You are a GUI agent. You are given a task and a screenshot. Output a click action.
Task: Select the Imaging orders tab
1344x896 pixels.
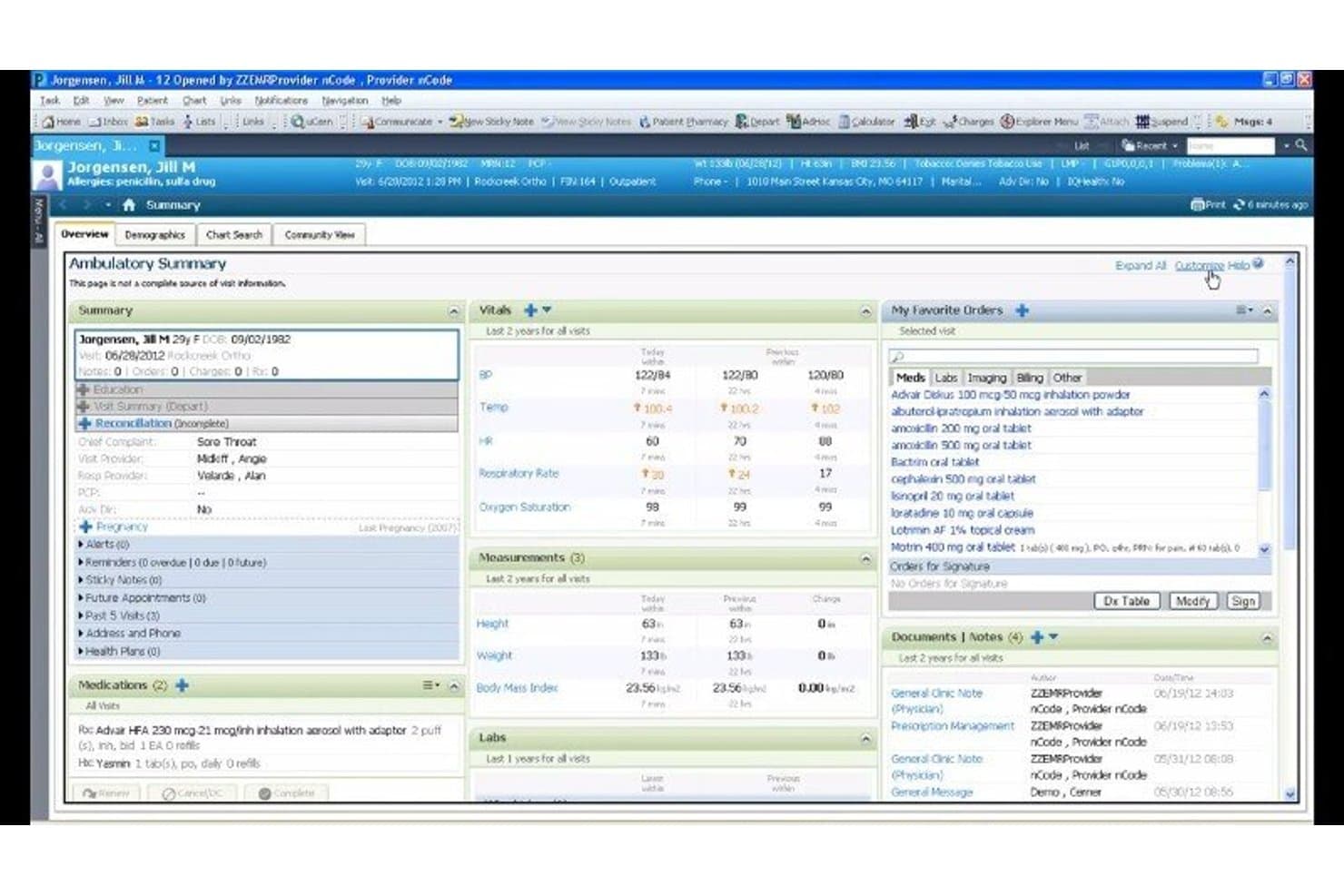pos(986,378)
